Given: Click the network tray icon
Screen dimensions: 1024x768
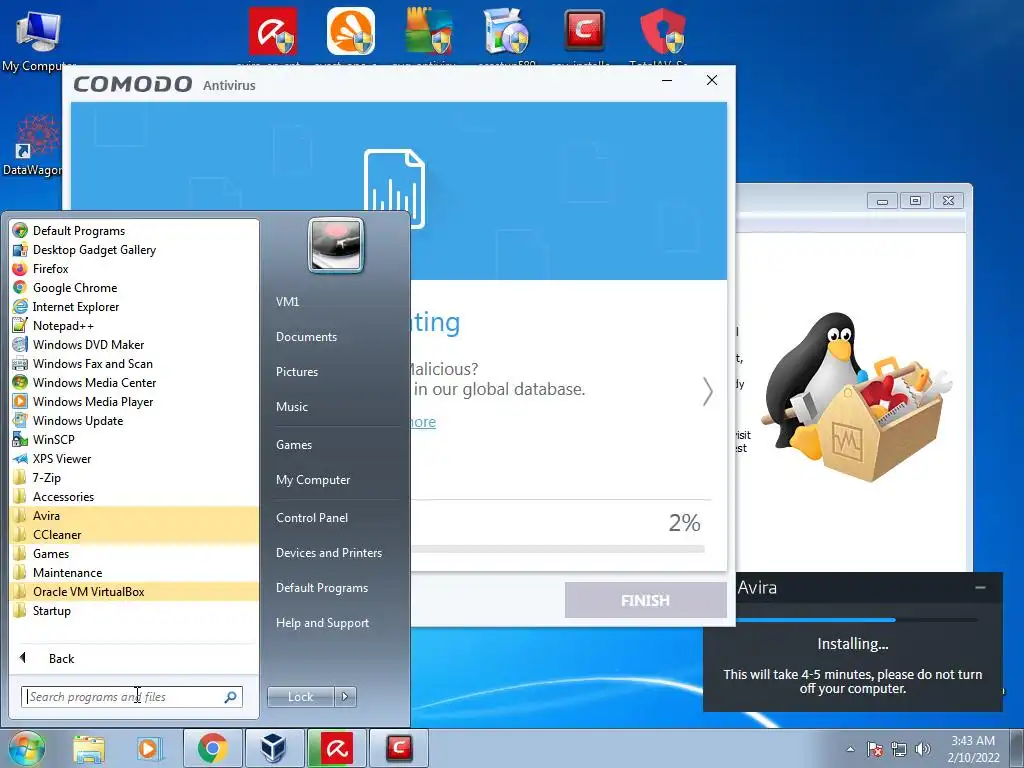Looking at the screenshot, I should [x=899, y=749].
